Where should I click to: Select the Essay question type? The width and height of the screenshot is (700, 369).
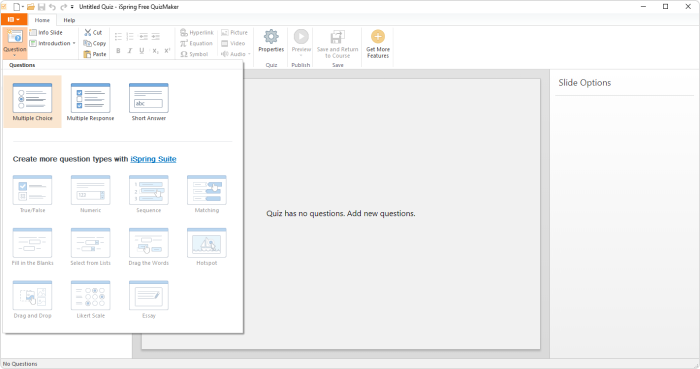(x=149, y=299)
